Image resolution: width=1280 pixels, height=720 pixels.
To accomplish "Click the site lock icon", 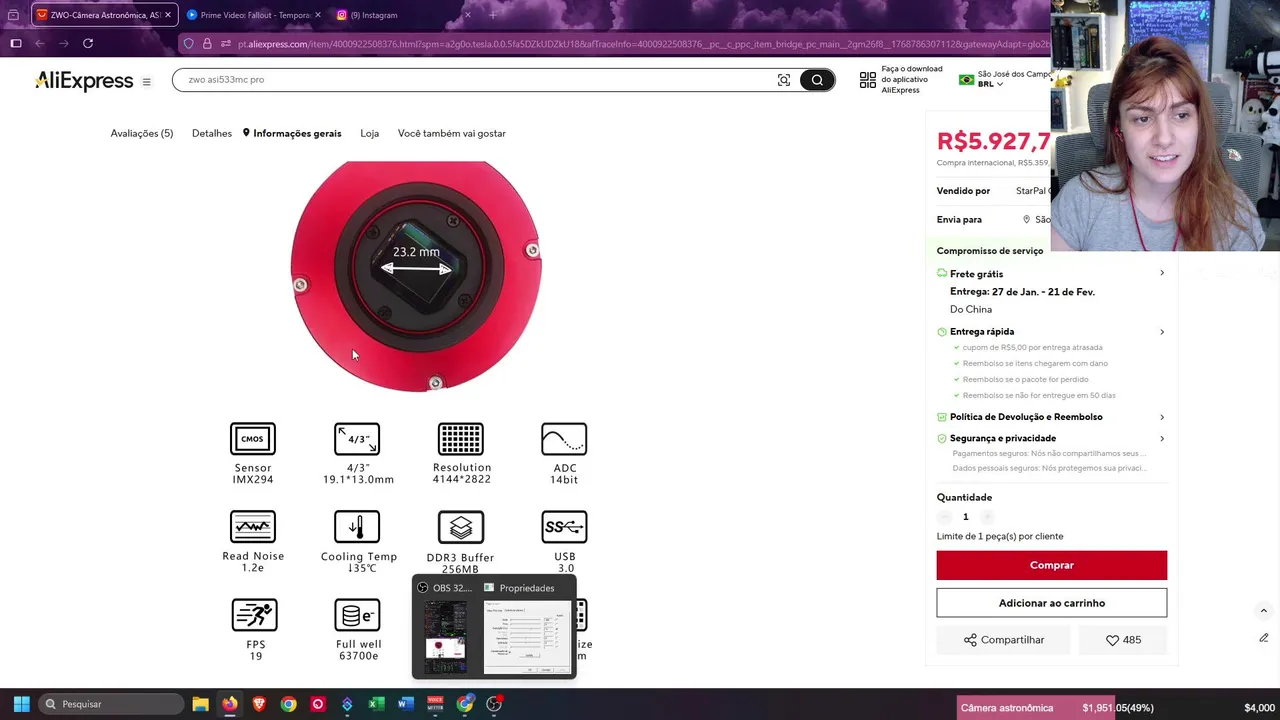I will pyautogui.click(x=207, y=44).
